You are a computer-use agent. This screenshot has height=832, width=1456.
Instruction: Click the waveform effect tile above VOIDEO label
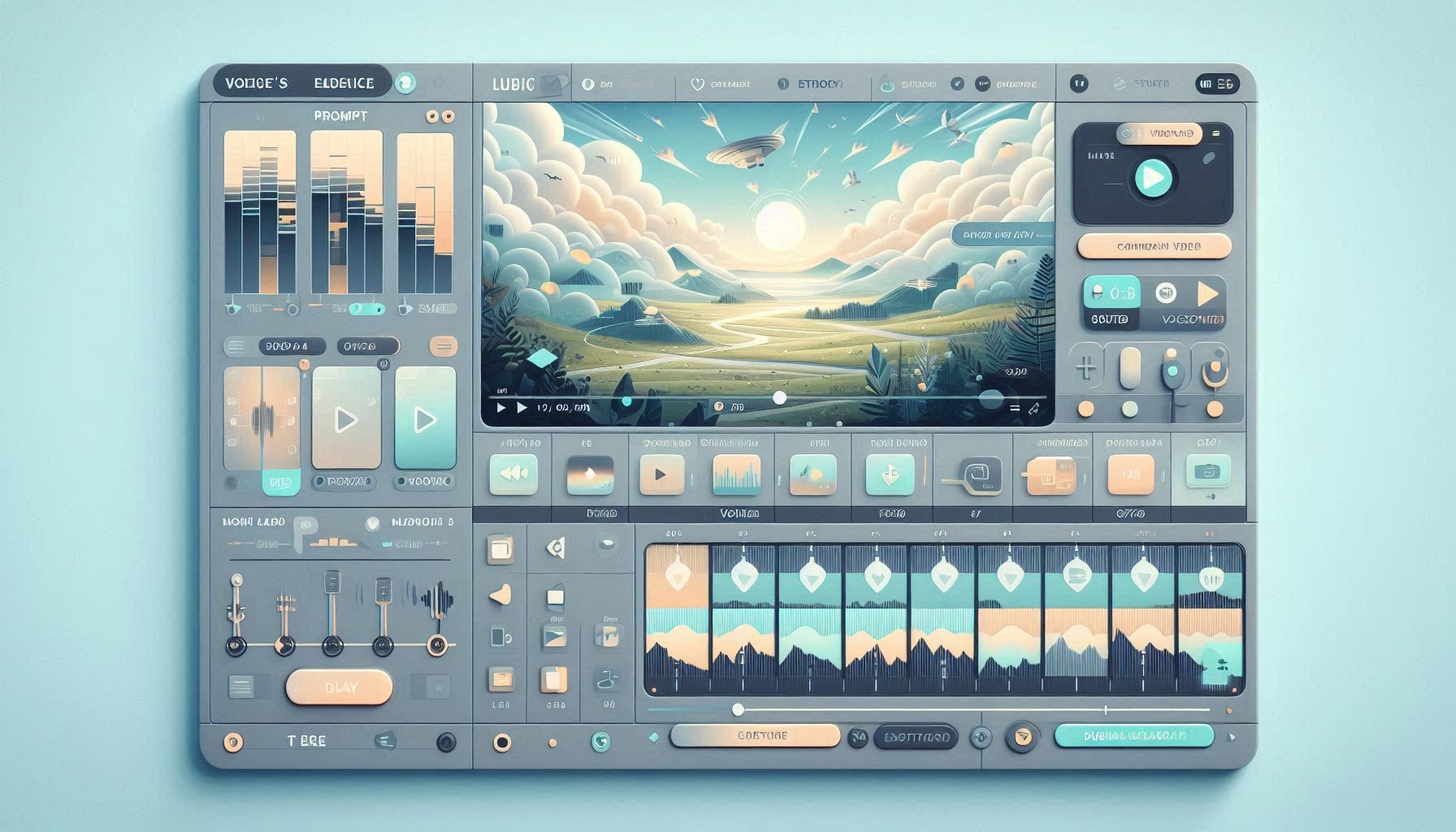point(736,474)
